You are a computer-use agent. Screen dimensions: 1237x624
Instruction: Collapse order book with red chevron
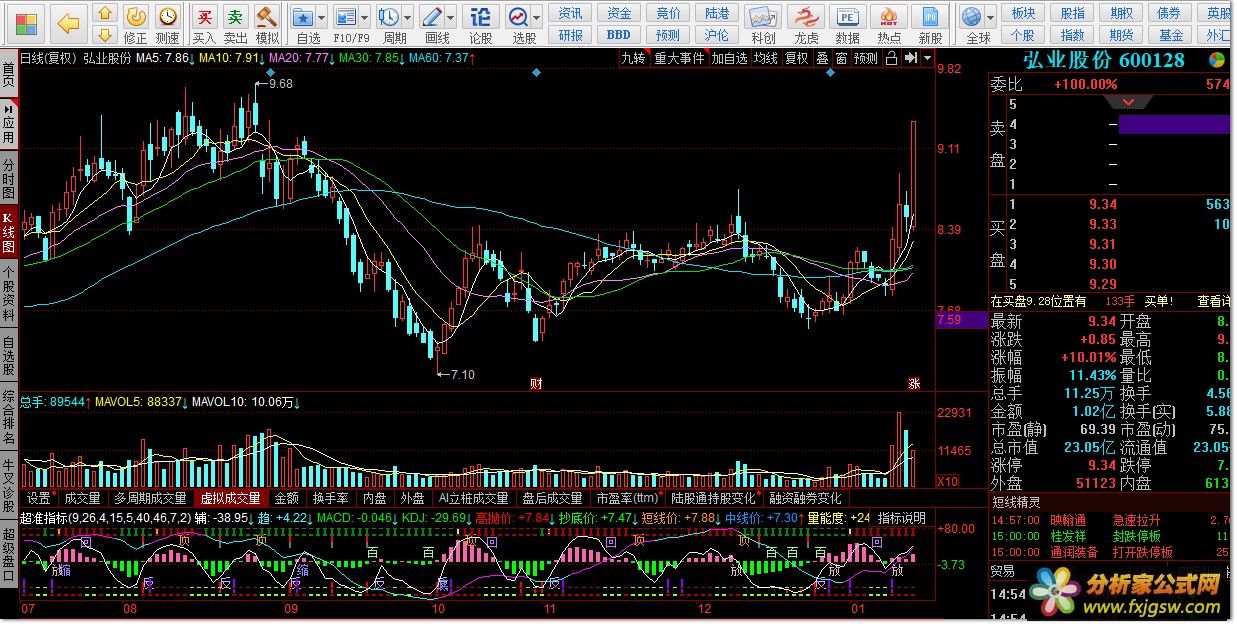[x=1129, y=101]
